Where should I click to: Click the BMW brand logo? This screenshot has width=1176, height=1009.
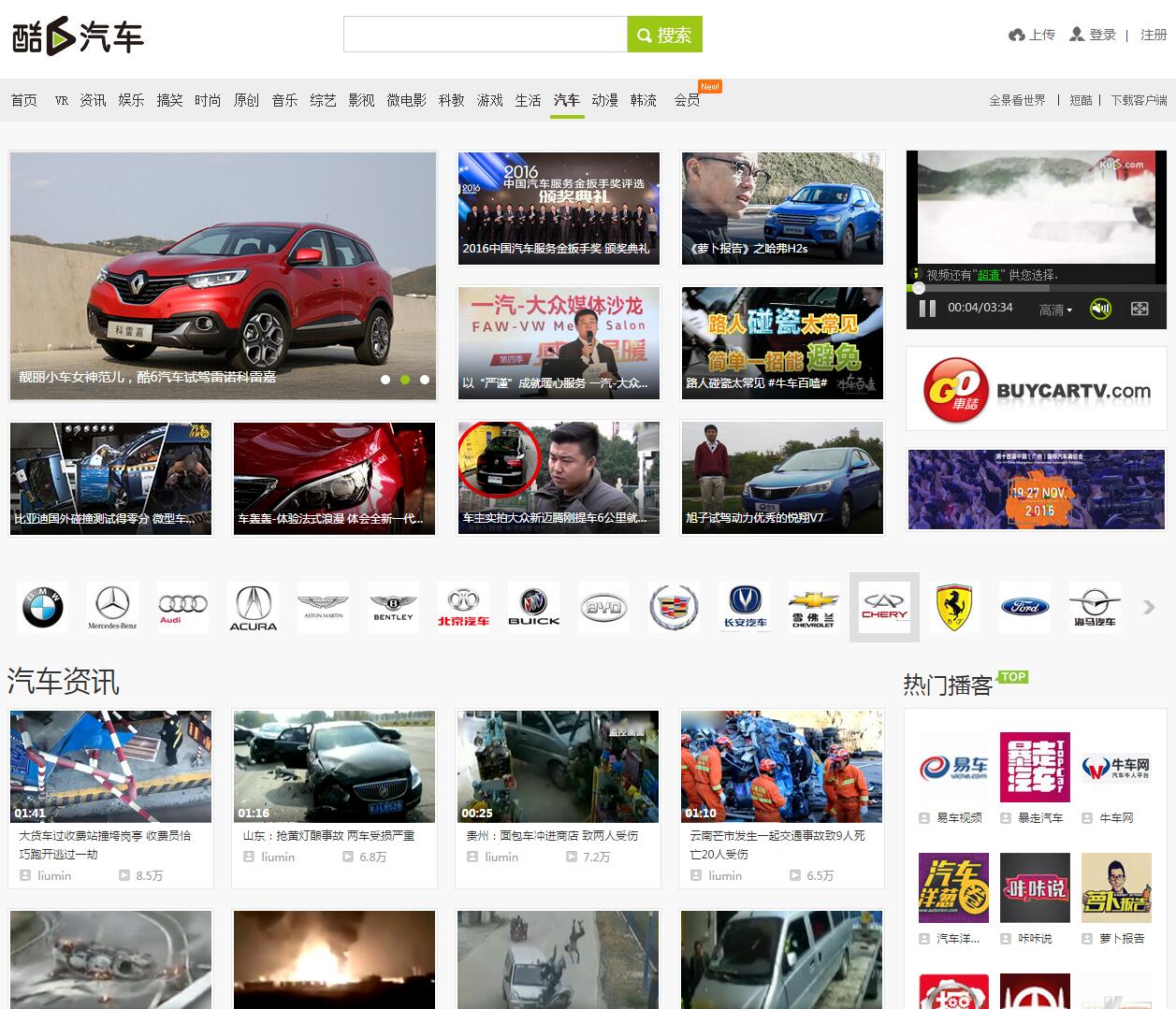[x=42, y=607]
